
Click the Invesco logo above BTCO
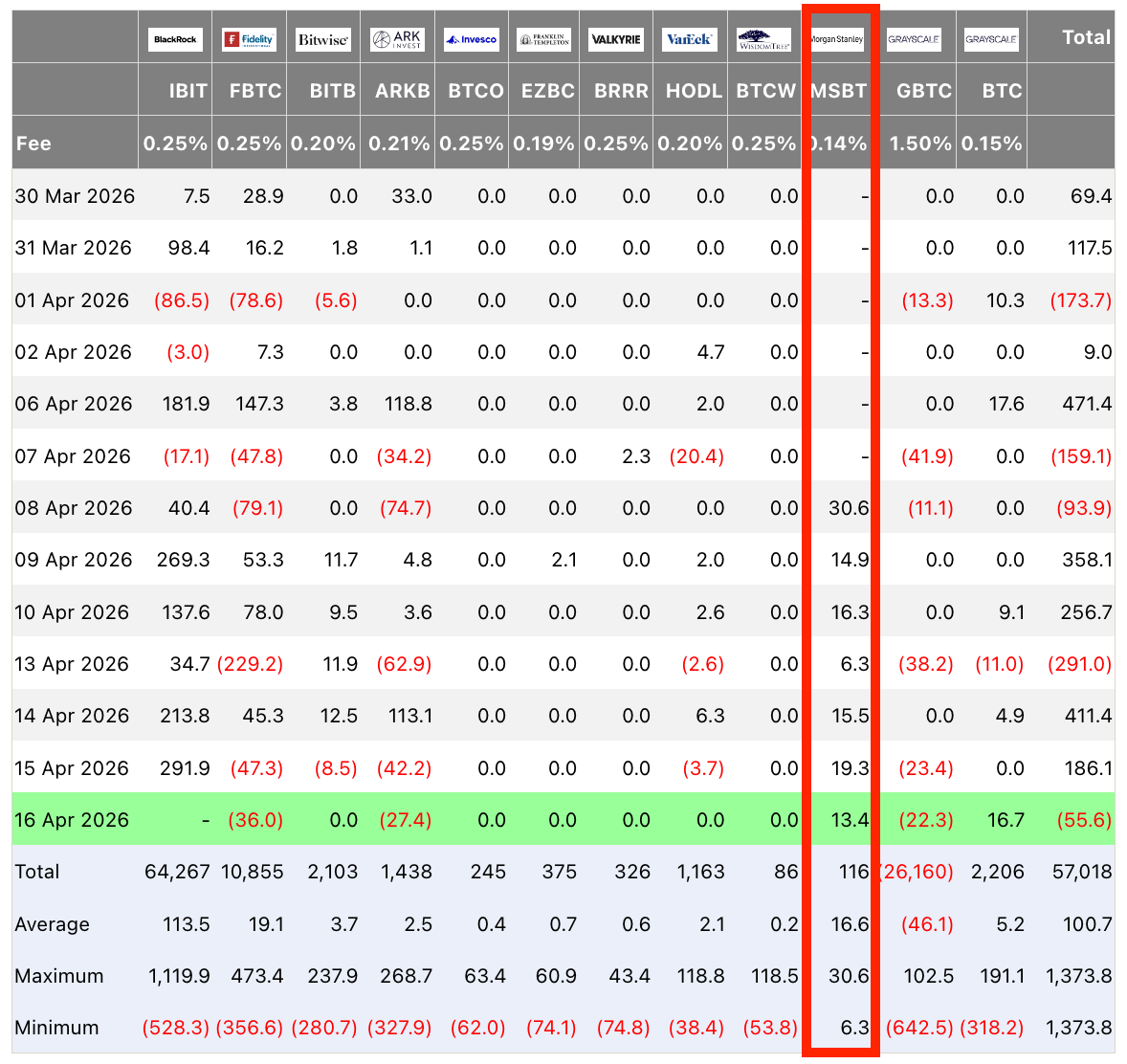(x=472, y=39)
